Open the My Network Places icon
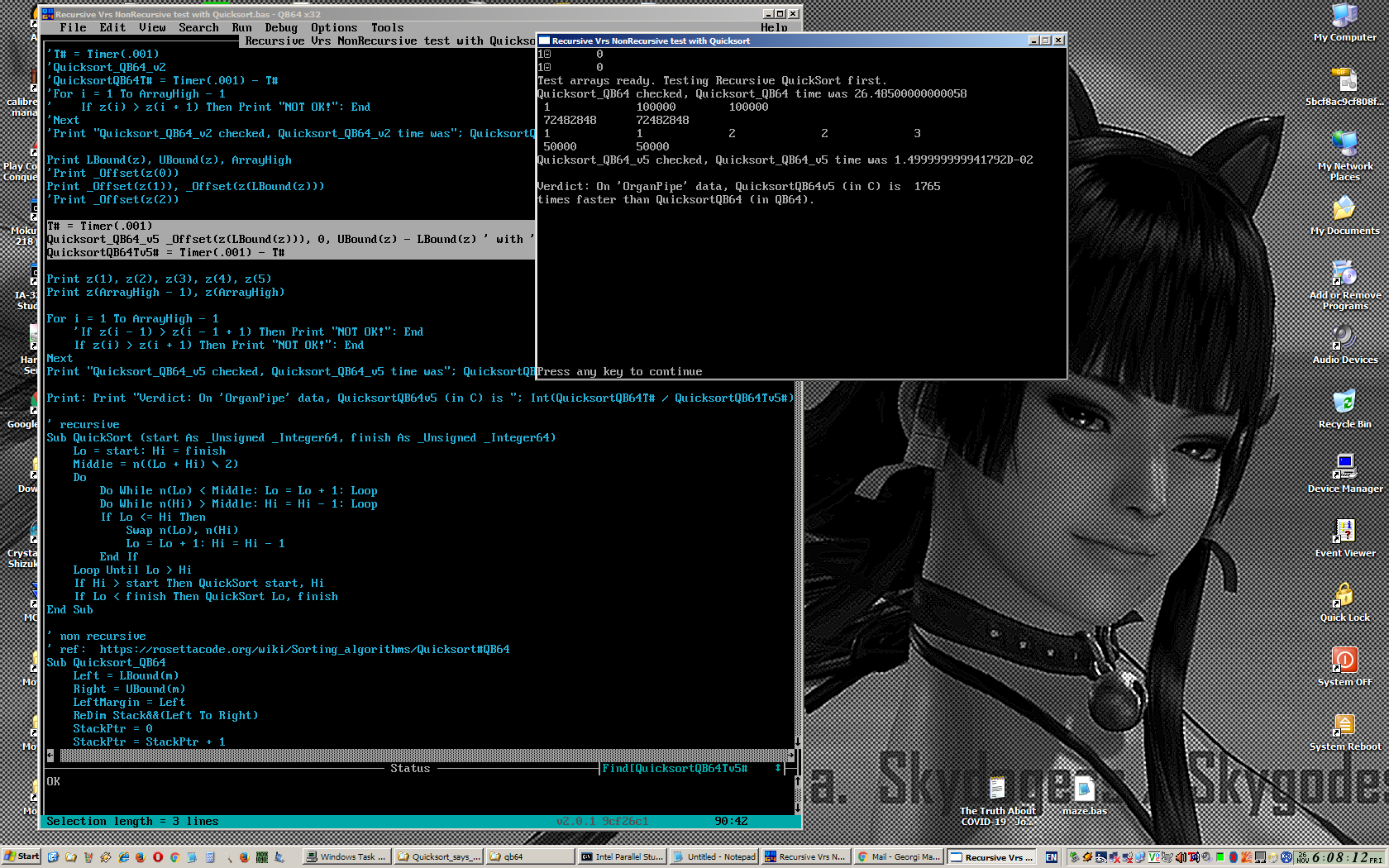Image resolution: width=1389 pixels, height=868 pixels. 1344,155
